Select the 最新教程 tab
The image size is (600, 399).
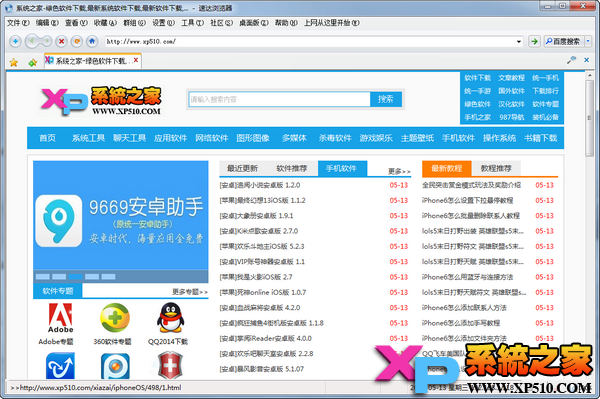(x=447, y=168)
